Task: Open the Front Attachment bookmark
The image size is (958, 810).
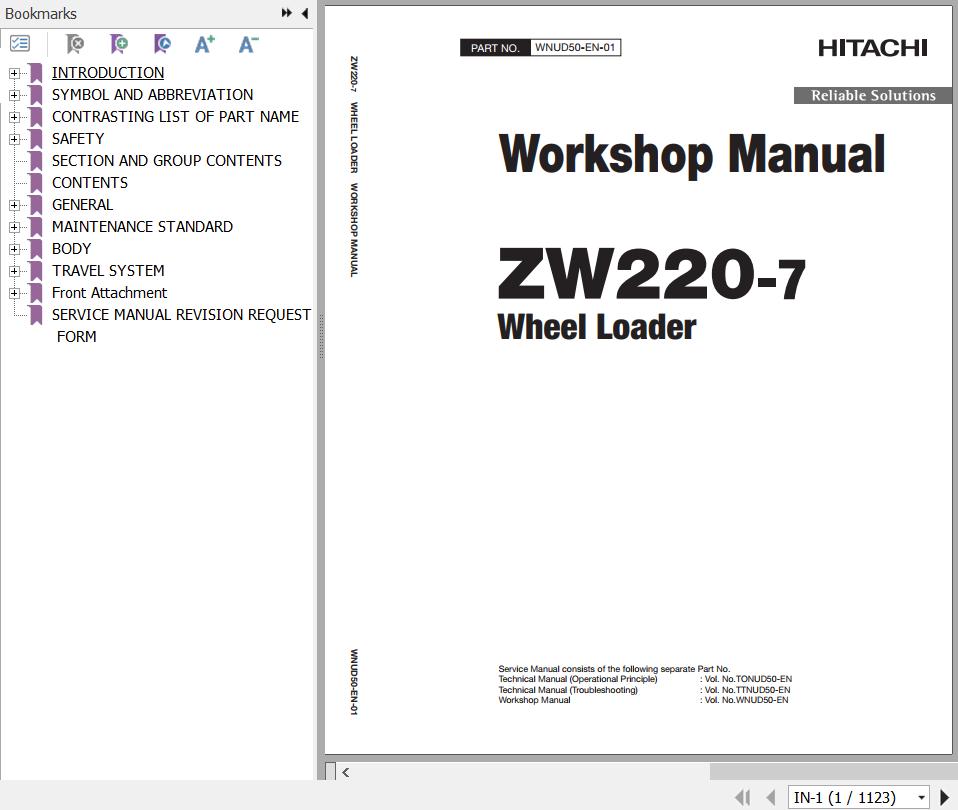Action: [x=109, y=293]
